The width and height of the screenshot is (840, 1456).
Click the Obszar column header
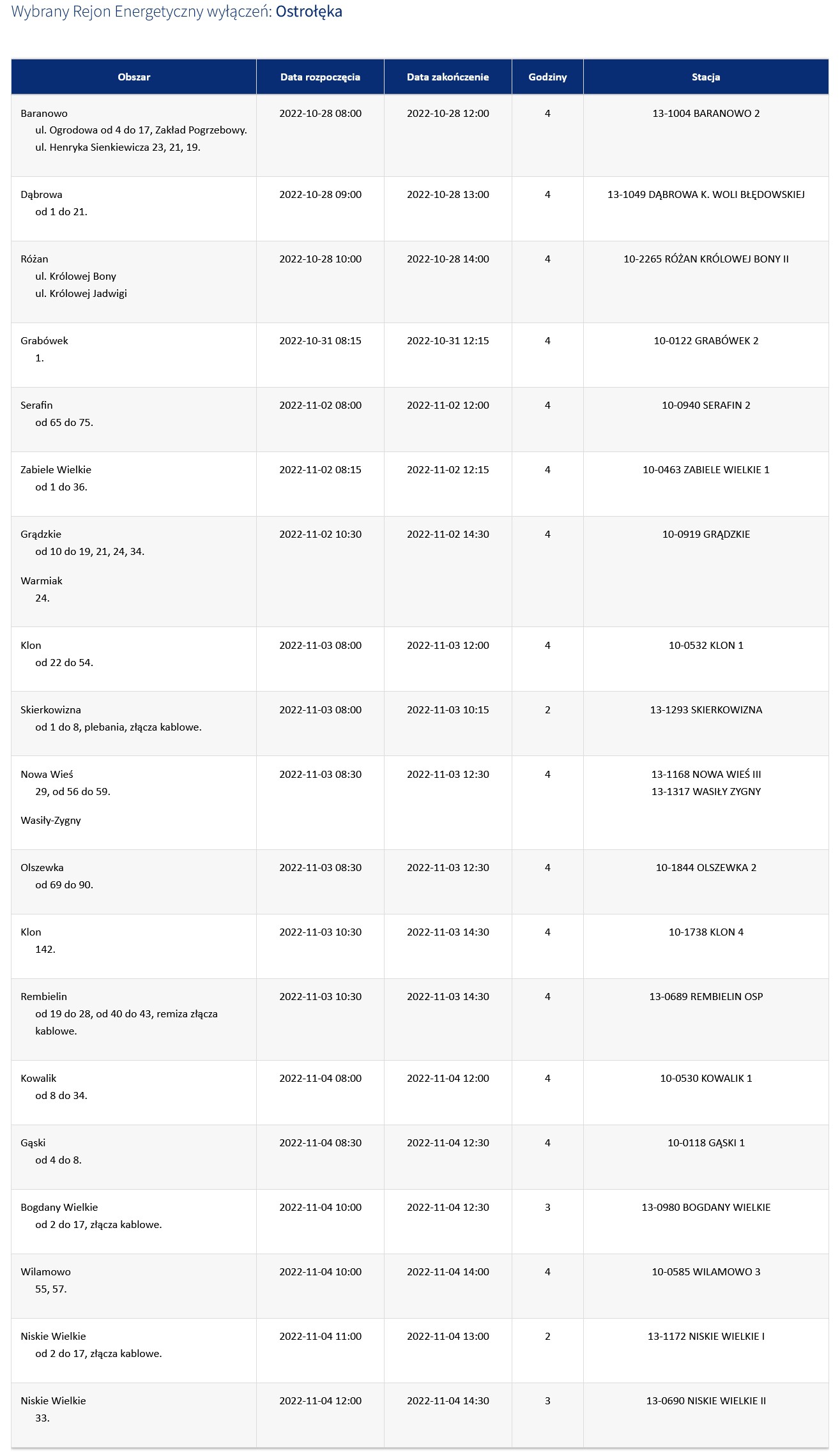point(134,77)
